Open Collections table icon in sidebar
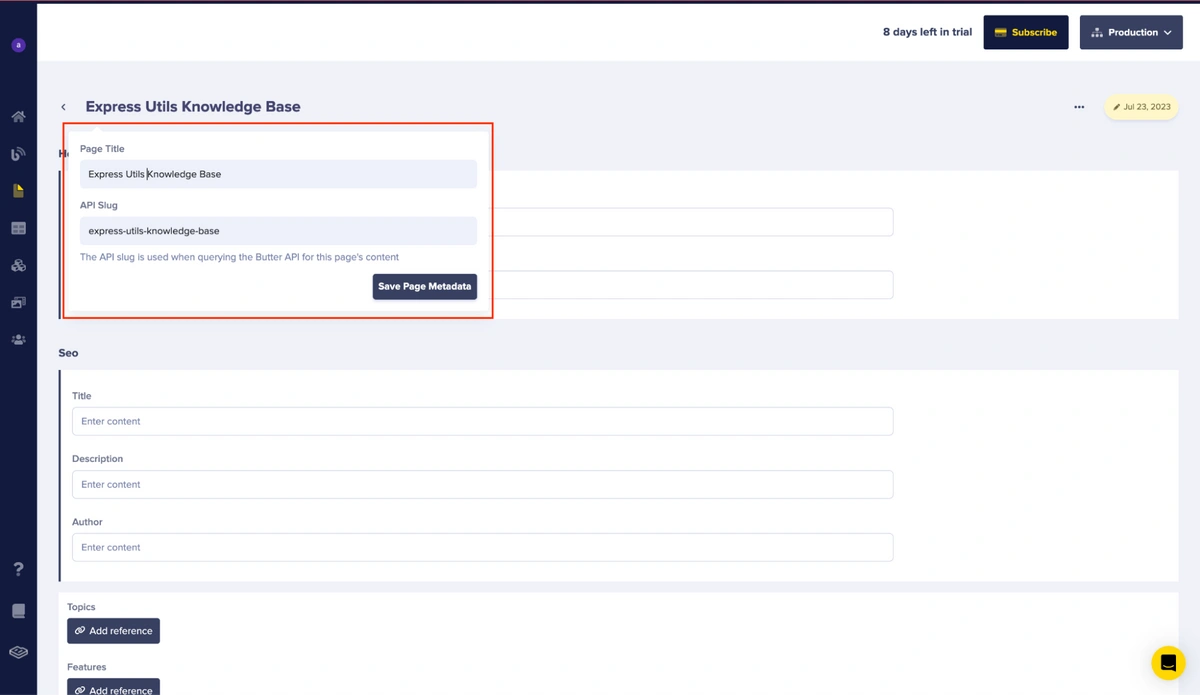The width and height of the screenshot is (1200, 695). pos(18,228)
